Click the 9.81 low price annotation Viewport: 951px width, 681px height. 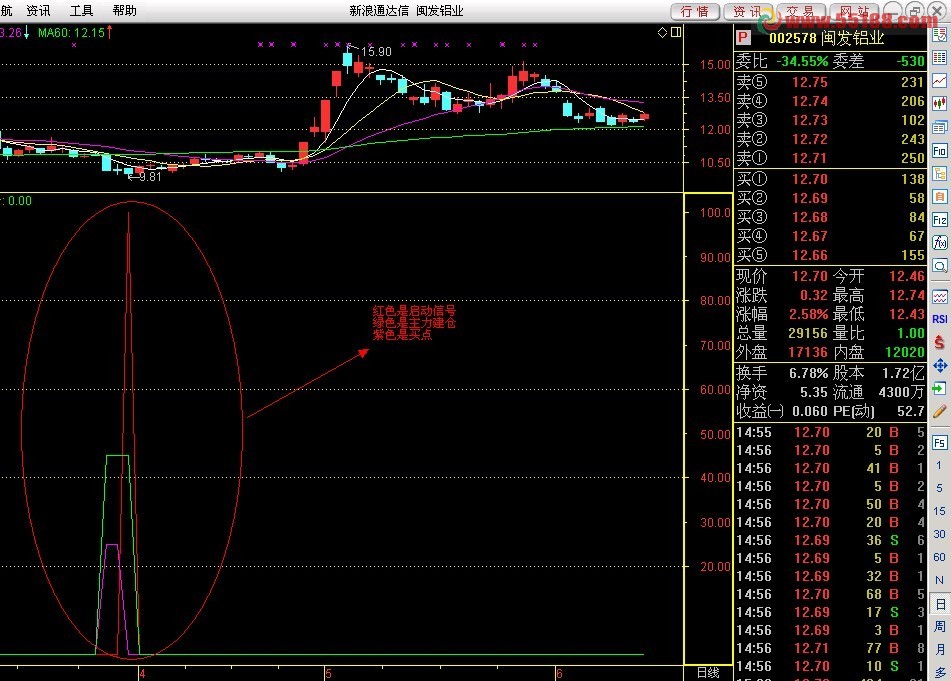click(150, 176)
